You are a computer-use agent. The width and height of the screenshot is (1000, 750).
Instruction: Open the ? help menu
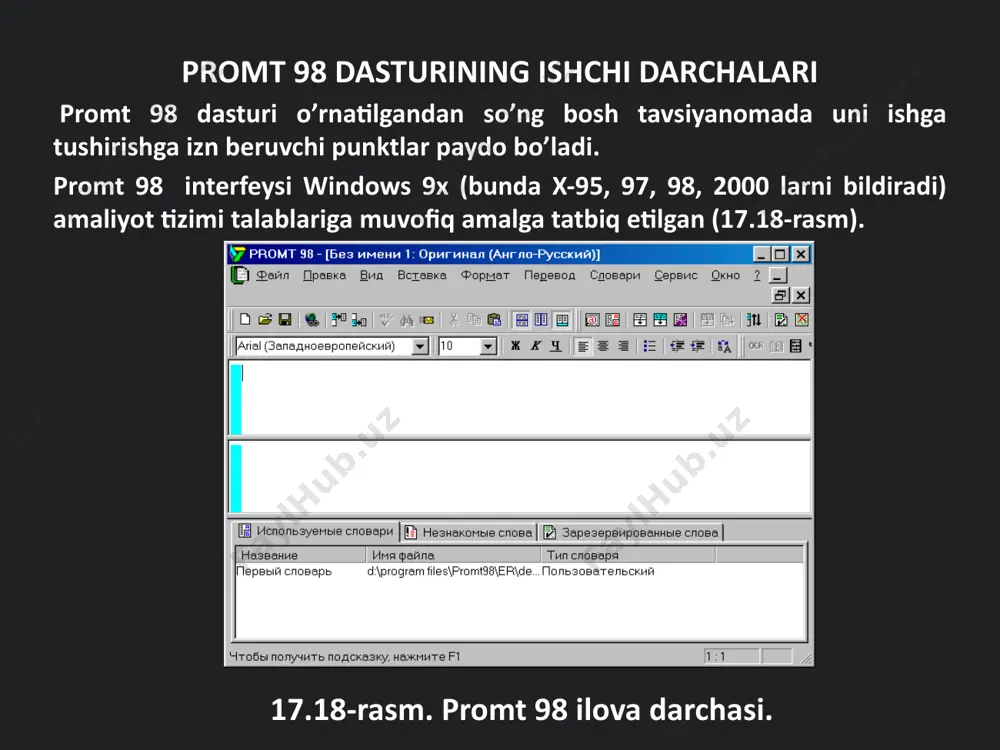(757, 275)
